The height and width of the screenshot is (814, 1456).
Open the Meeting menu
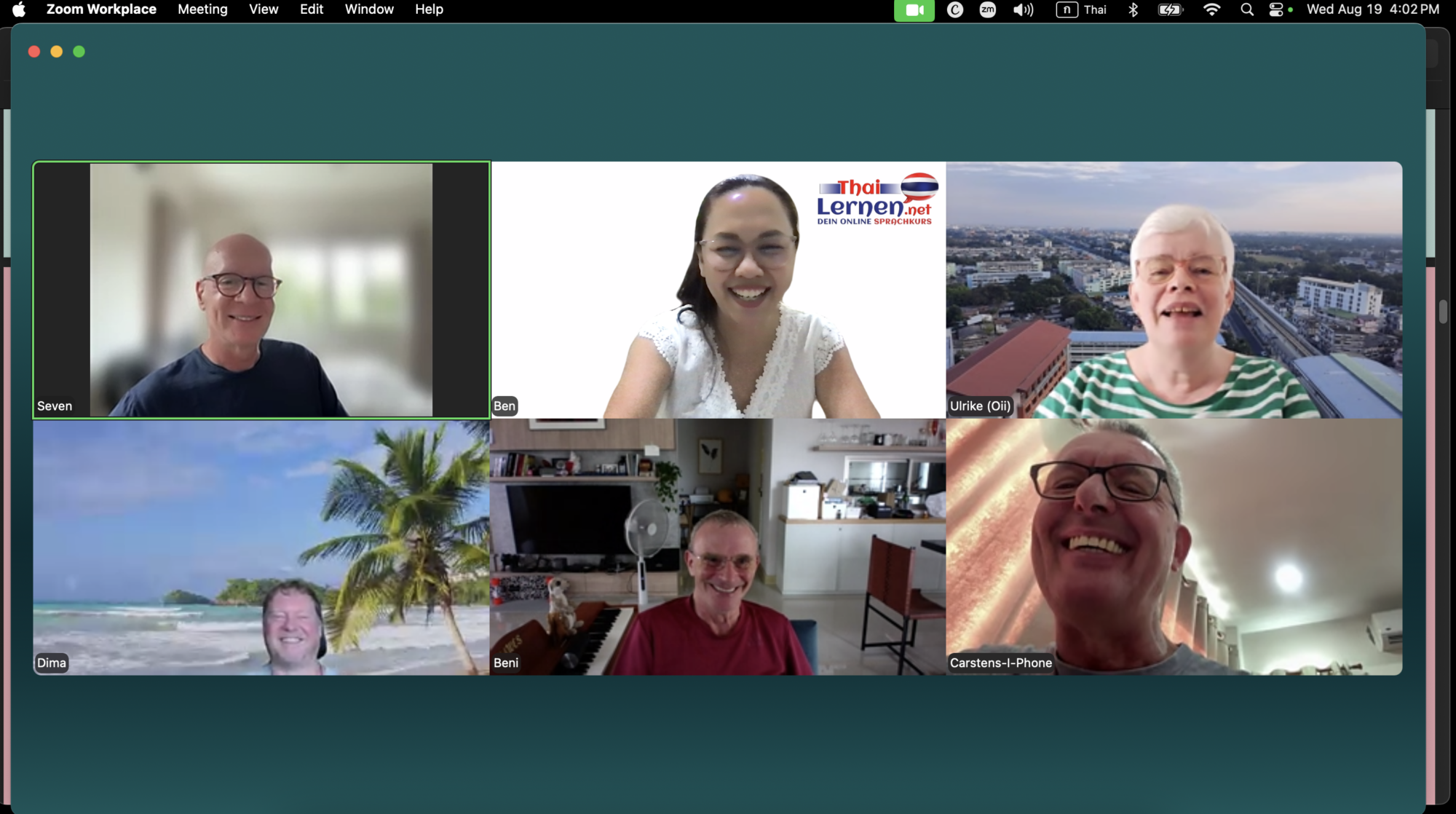[x=202, y=9]
